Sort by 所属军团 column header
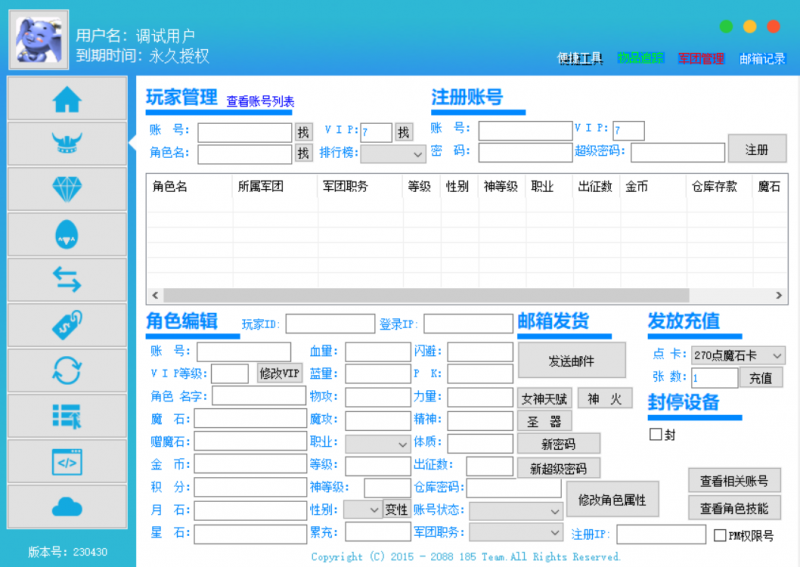Image resolution: width=800 pixels, height=567 pixels. 275,186
